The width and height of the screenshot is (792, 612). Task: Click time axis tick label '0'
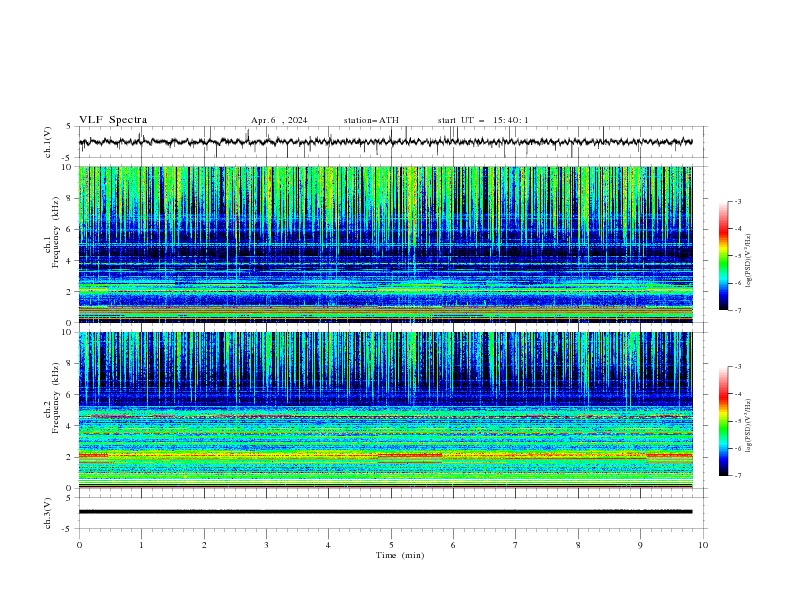(x=79, y=545)
